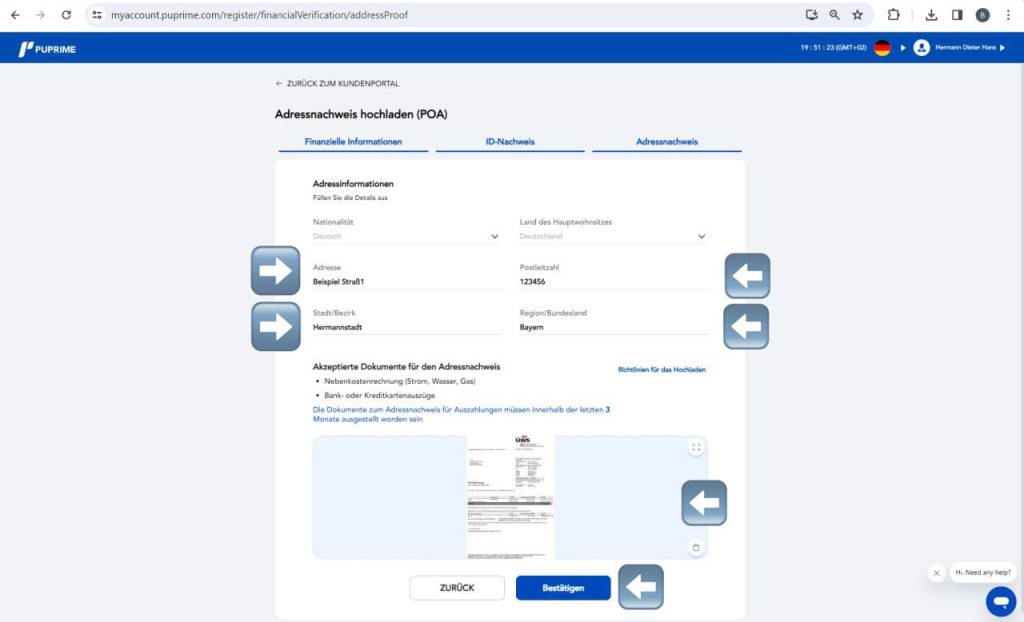Image resolution: width=1024 pixels, height=622 pixels.
Task: Bookmark this page with star icon
Action: pos(857,15)
